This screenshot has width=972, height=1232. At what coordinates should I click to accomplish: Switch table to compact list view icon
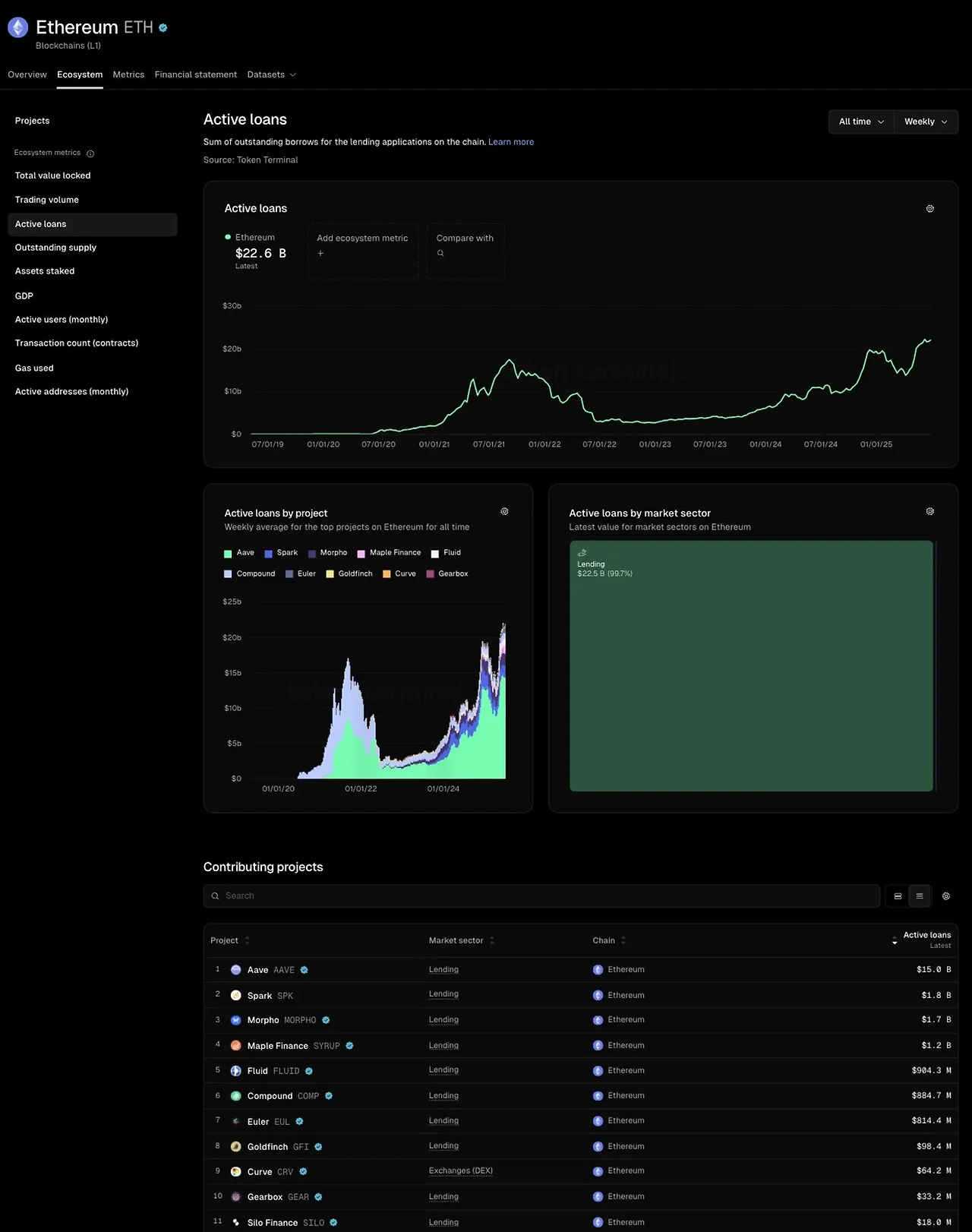[x=920, y=896]
